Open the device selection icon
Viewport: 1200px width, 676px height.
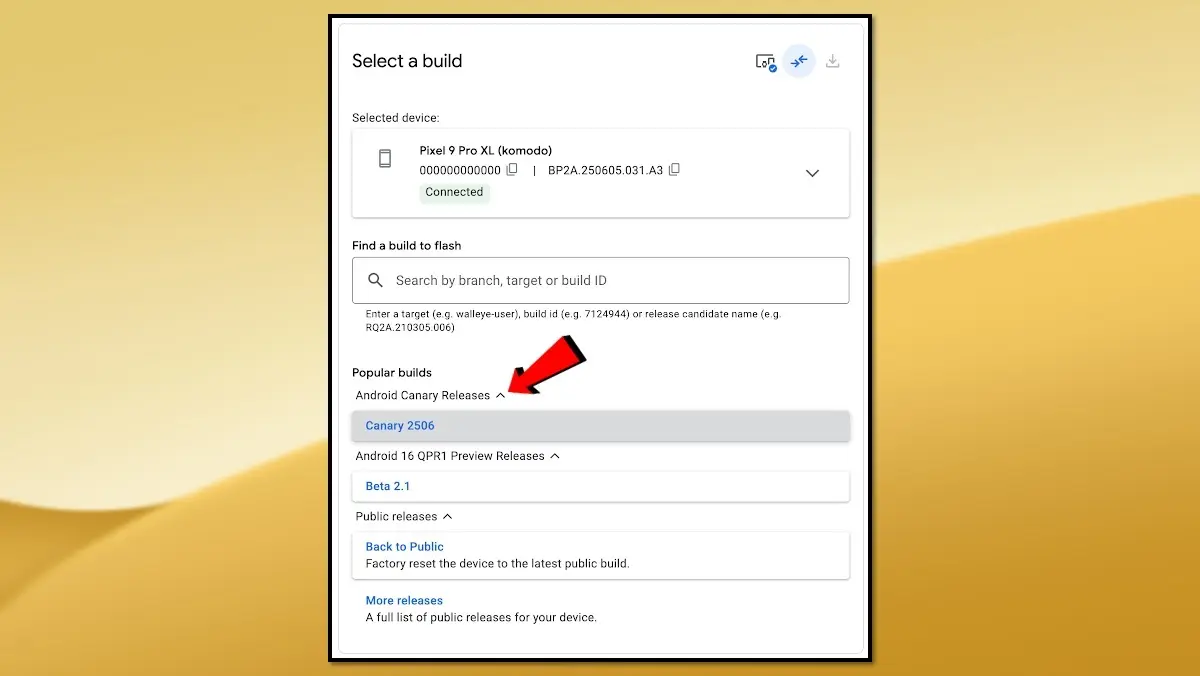click(x=765, y=61)
